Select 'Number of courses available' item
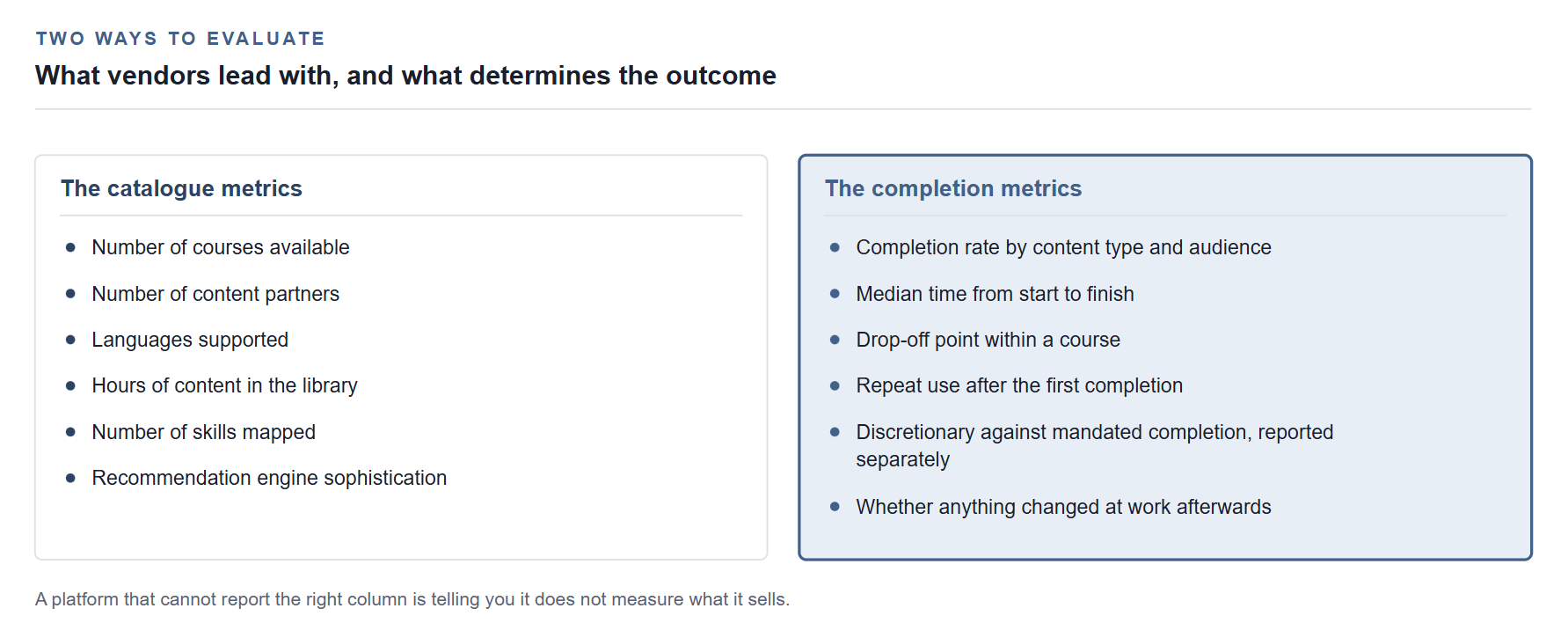Image resolution: width=1568 pixels, height=623 pixels. [221, 247]
